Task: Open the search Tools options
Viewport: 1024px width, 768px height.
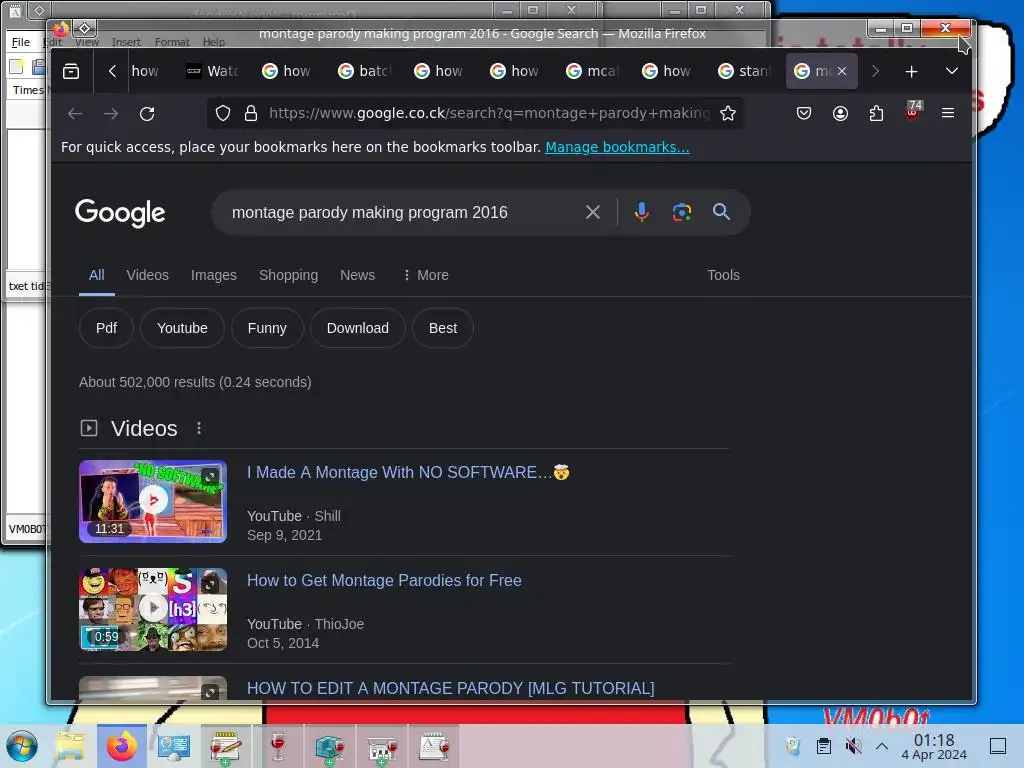Action: tap(723, 276)
